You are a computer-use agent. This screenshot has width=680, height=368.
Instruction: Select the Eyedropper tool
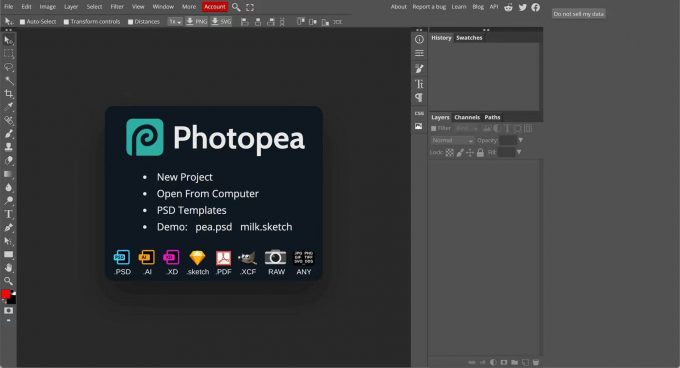click(8, 107)
